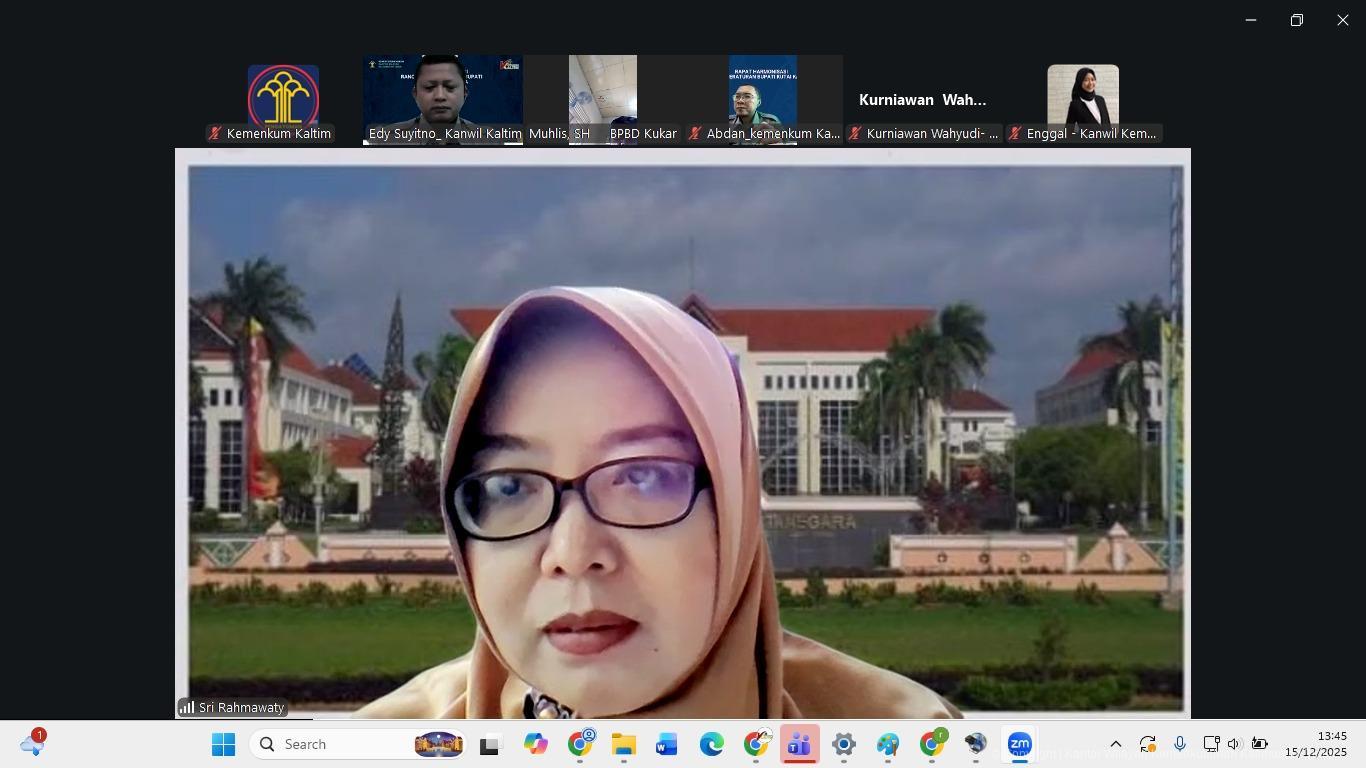Switch to Microsoft Teams in the taskbar
Viewport: 1366px width, 768px height.
coord(799,744)
